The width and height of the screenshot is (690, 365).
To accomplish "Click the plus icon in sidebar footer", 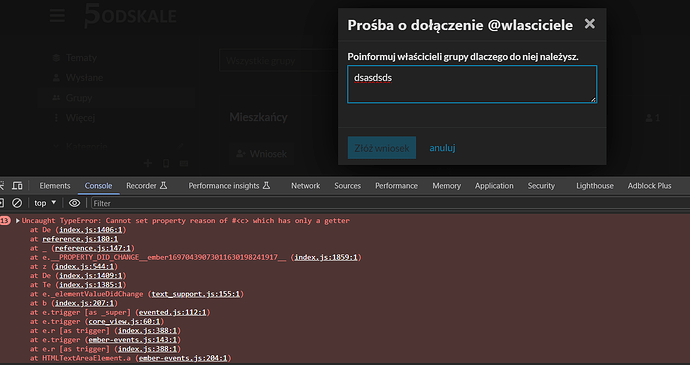I will click(148, 163).
